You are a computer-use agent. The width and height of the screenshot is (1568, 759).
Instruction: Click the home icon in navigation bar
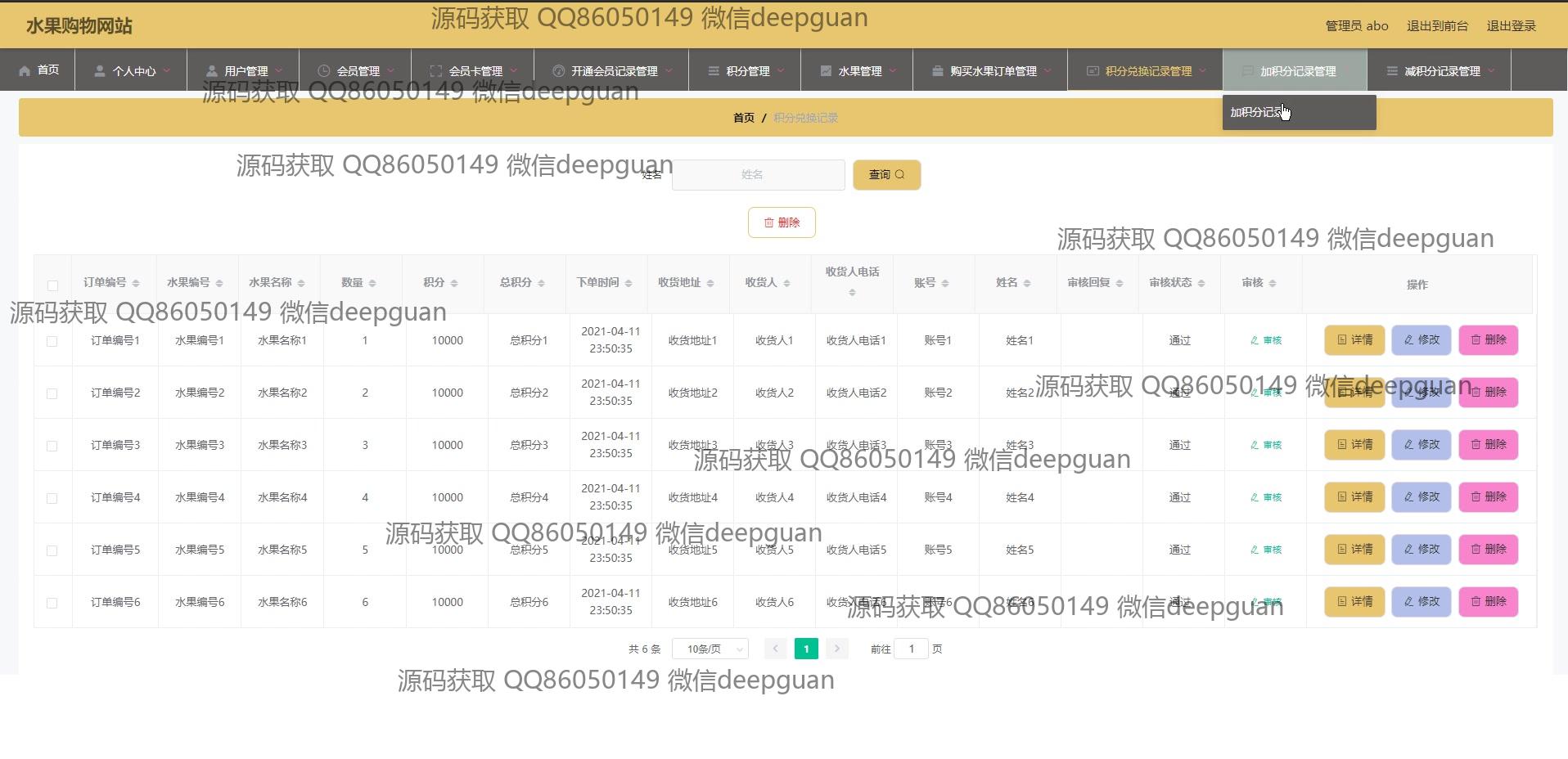click(25, 70)
